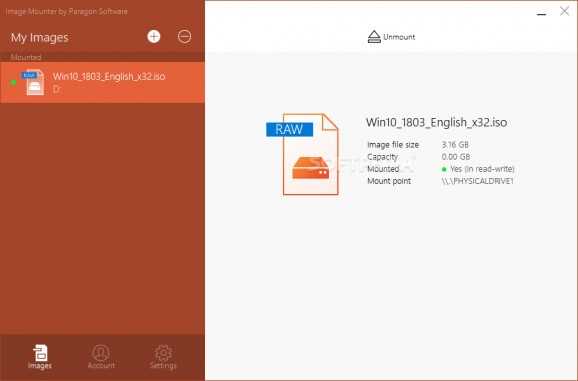
Task: Click the Mount point label
Action: [x=389, y=181]
